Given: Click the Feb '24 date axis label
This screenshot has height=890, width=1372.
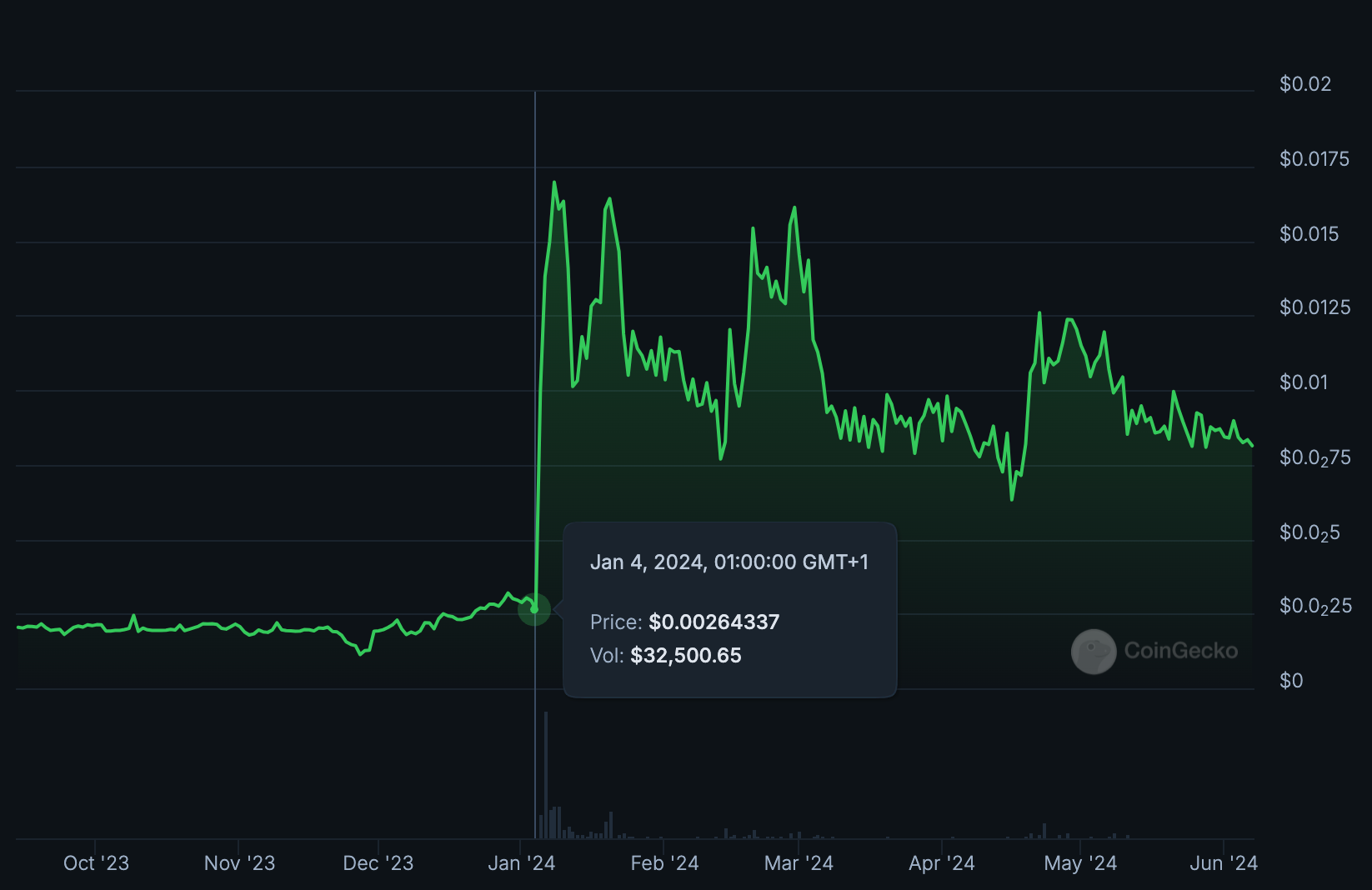Looking at the screenshot, I should 664,863.
